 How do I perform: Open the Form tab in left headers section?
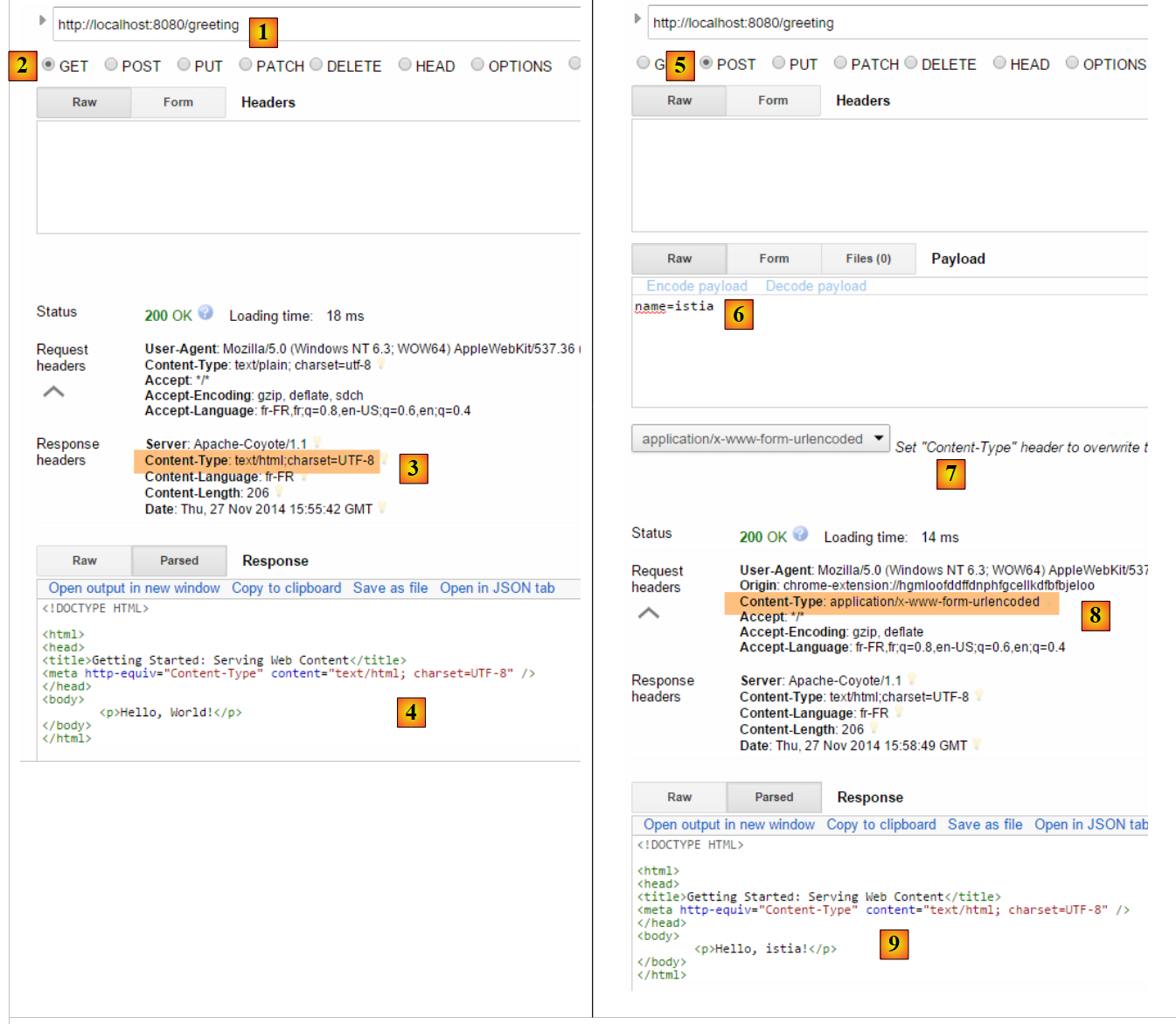(x=177, y=102)
